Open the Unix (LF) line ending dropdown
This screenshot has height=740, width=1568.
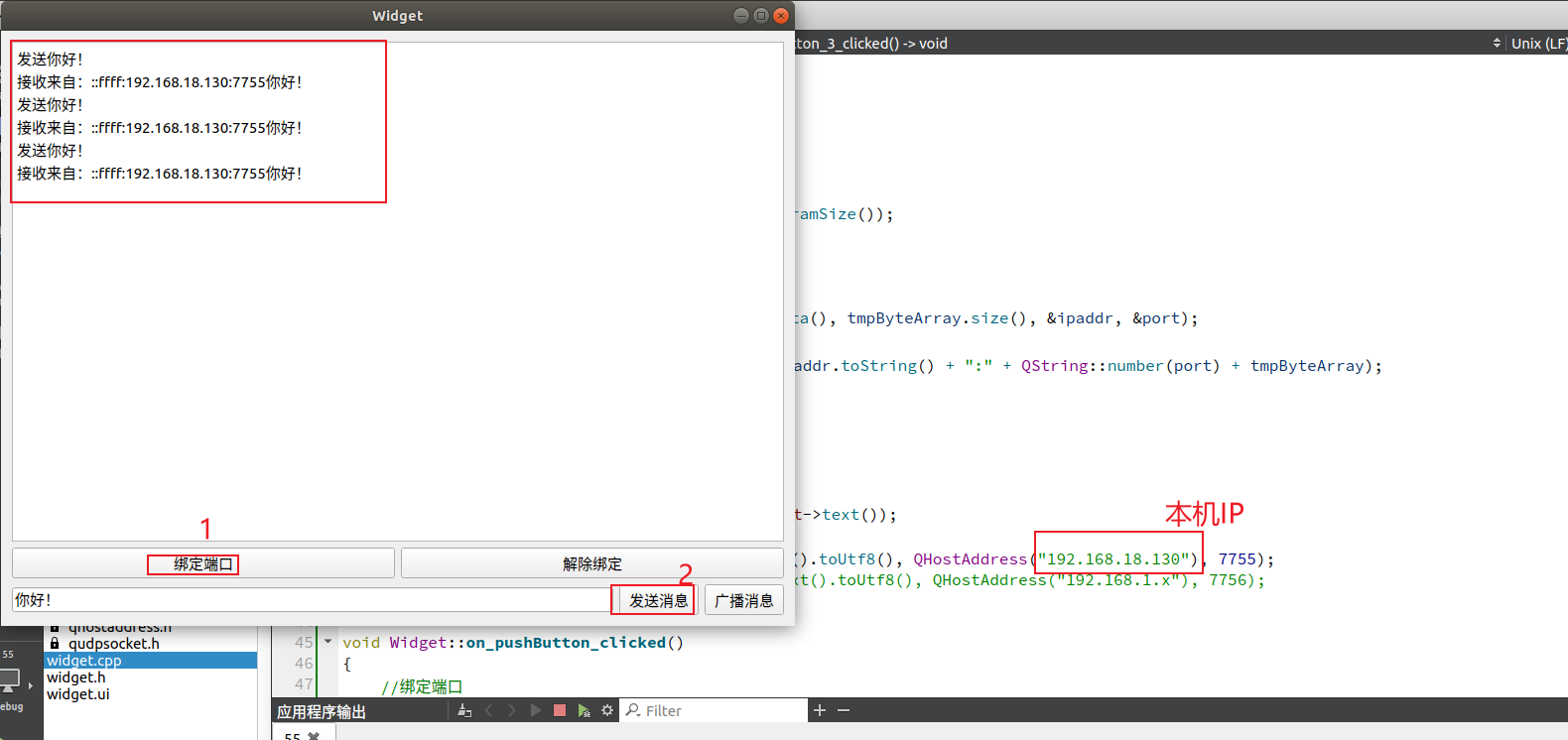[x=1538, y=43]
